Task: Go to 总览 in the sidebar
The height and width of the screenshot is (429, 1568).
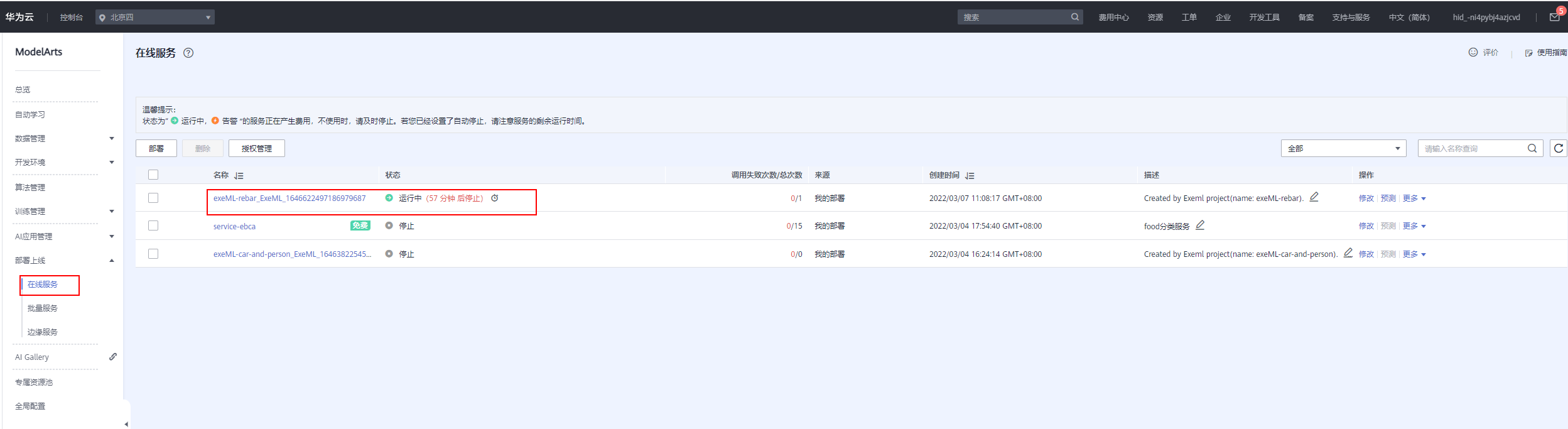Action: click(23, 89)
